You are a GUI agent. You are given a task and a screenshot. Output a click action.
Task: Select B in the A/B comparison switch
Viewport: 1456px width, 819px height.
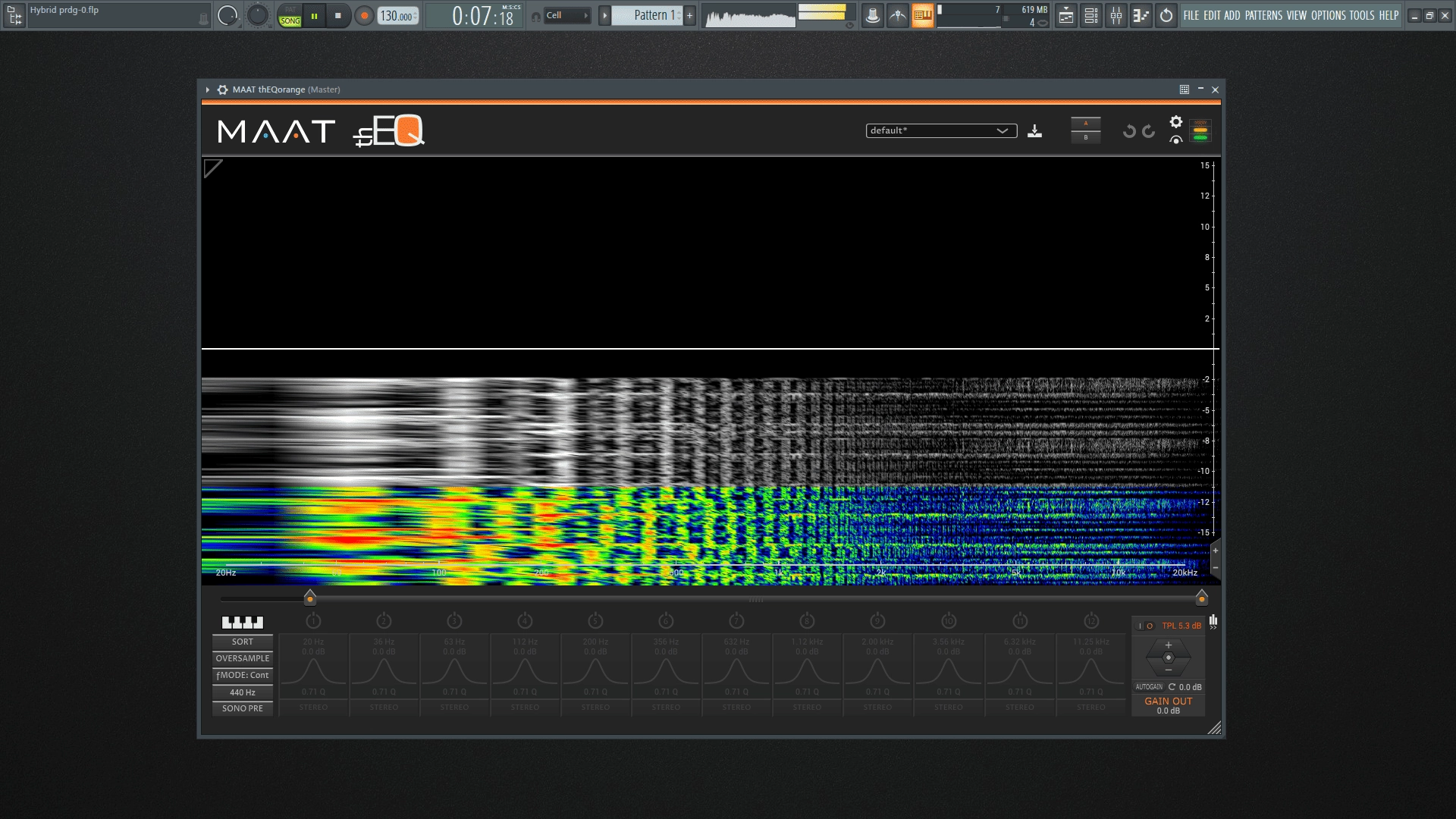pyautogui.click(x=1085, y=137)
